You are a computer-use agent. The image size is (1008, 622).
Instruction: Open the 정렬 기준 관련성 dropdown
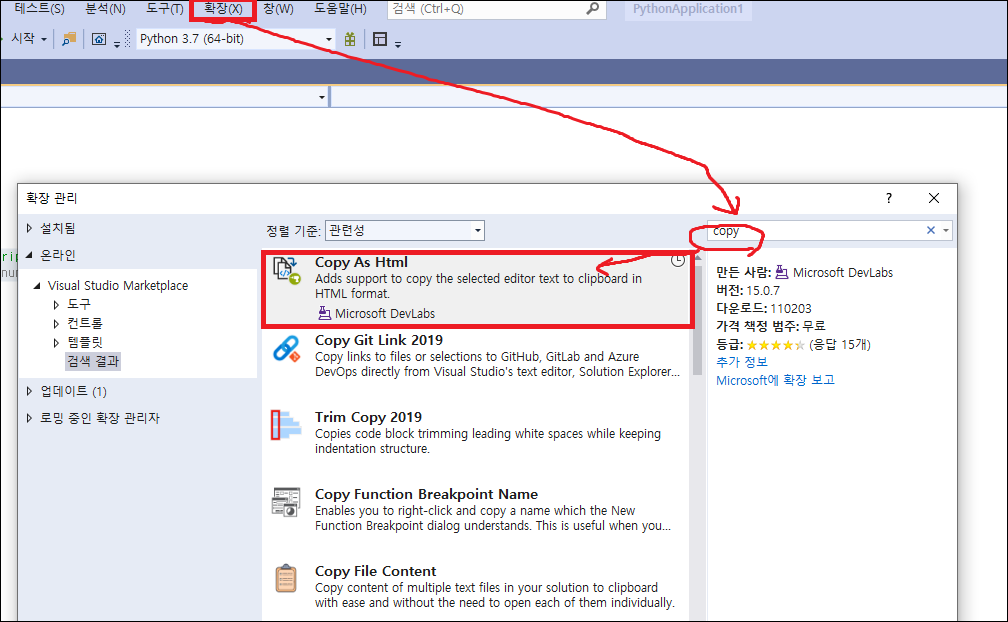(405, 230)
